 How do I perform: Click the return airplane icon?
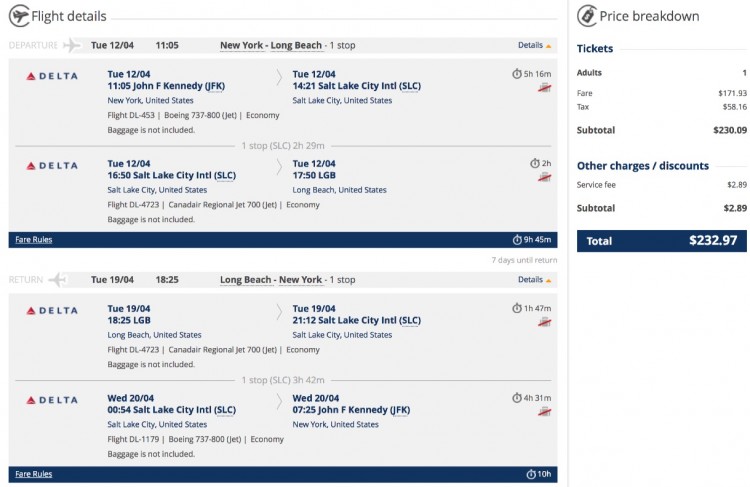click(x=58, y=280)
